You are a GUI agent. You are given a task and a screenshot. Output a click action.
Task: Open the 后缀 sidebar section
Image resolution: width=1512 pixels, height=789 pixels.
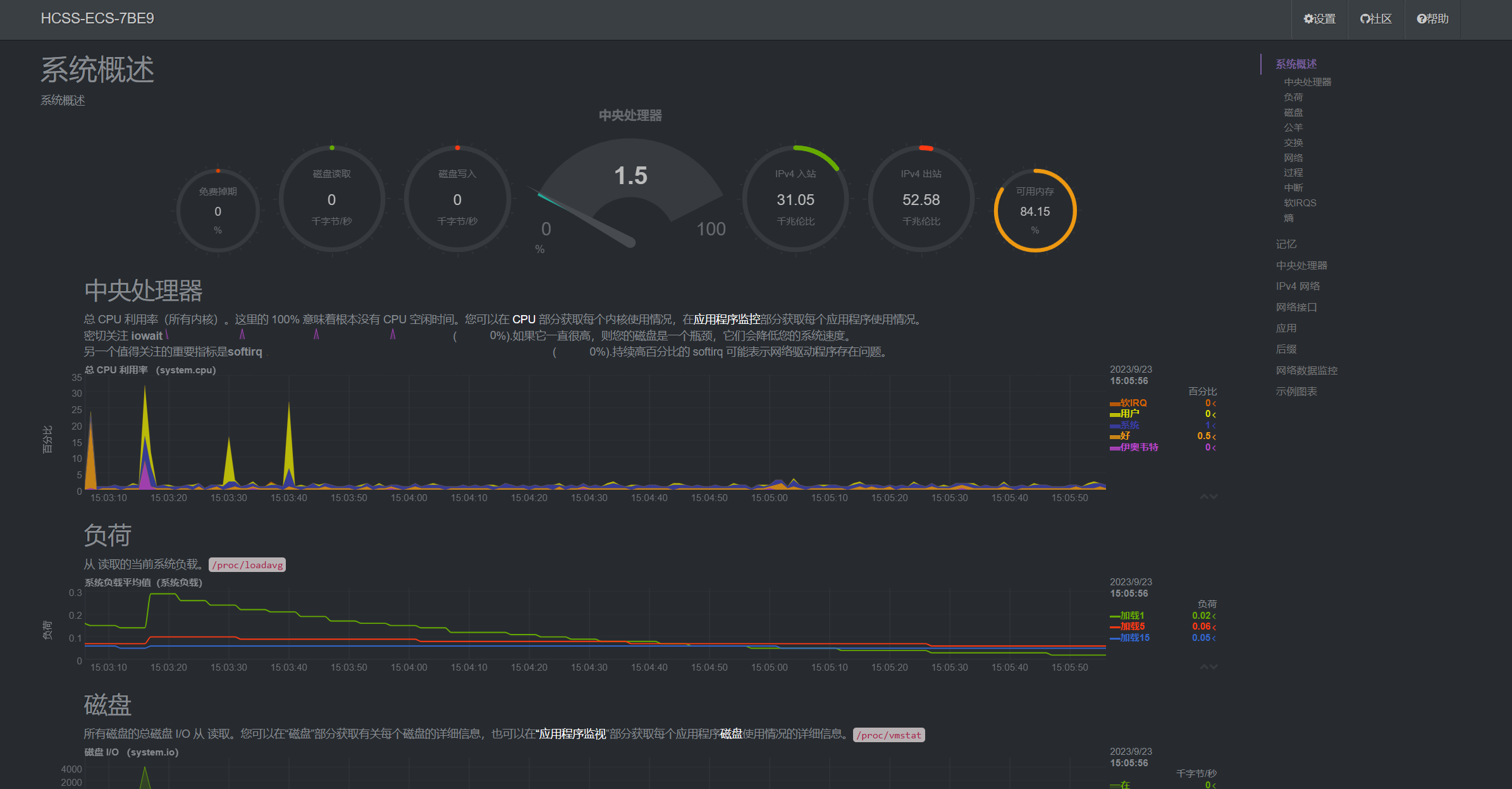coord(1286,349)
